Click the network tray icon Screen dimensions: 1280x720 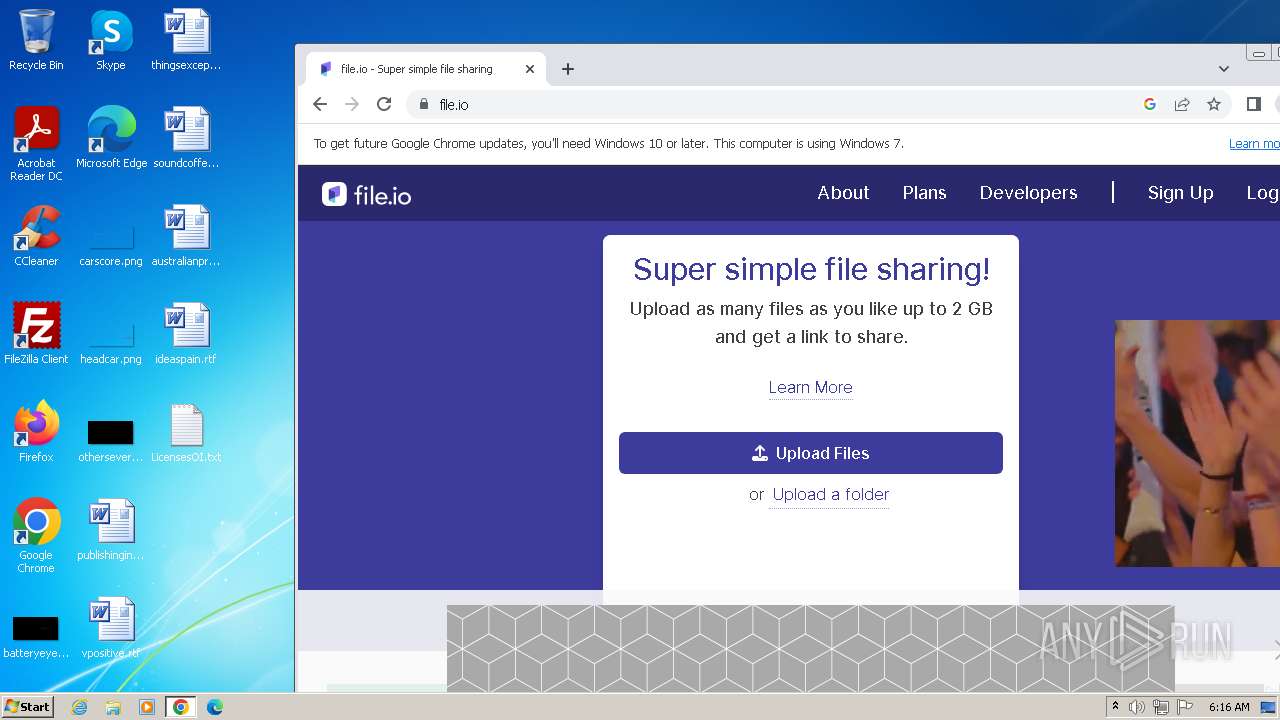pos(1161,707)
